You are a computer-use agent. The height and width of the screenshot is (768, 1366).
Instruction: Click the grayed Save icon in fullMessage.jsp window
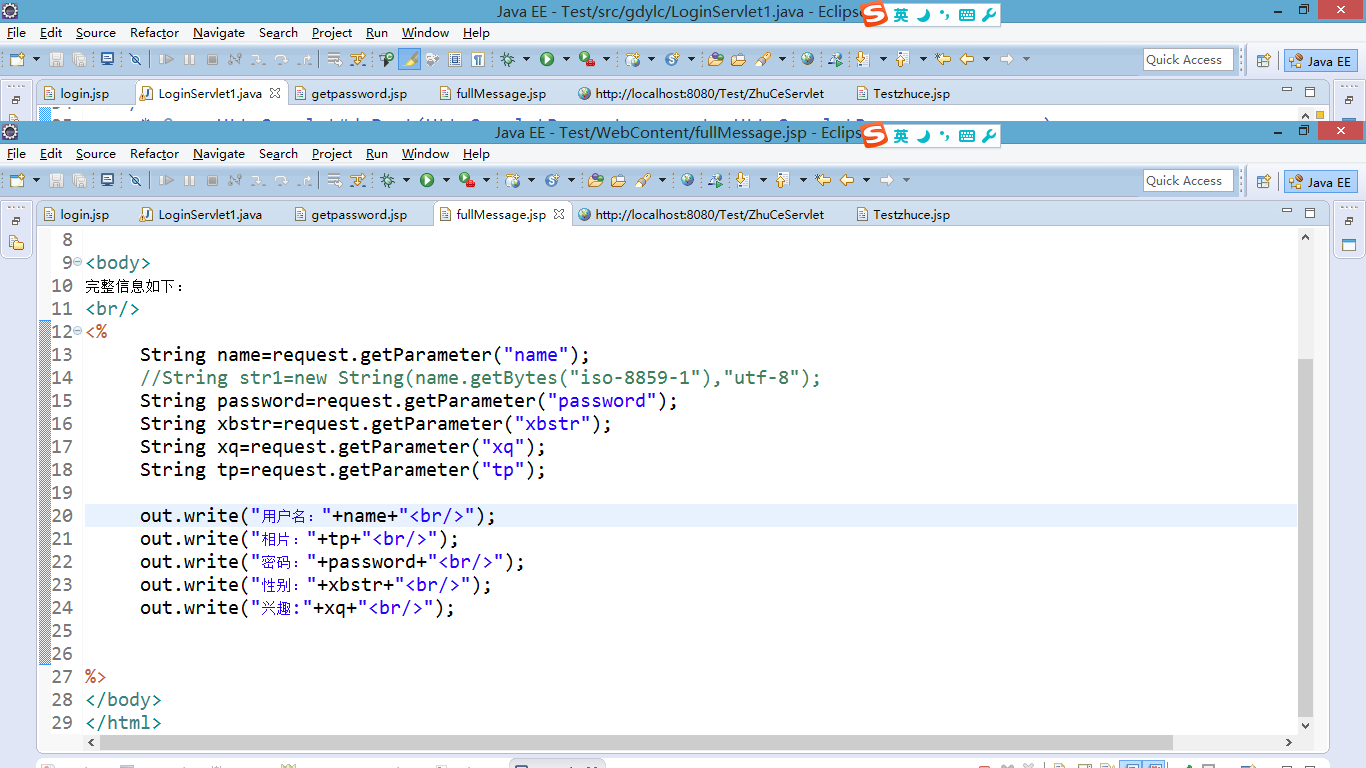(x=56, y=180)
